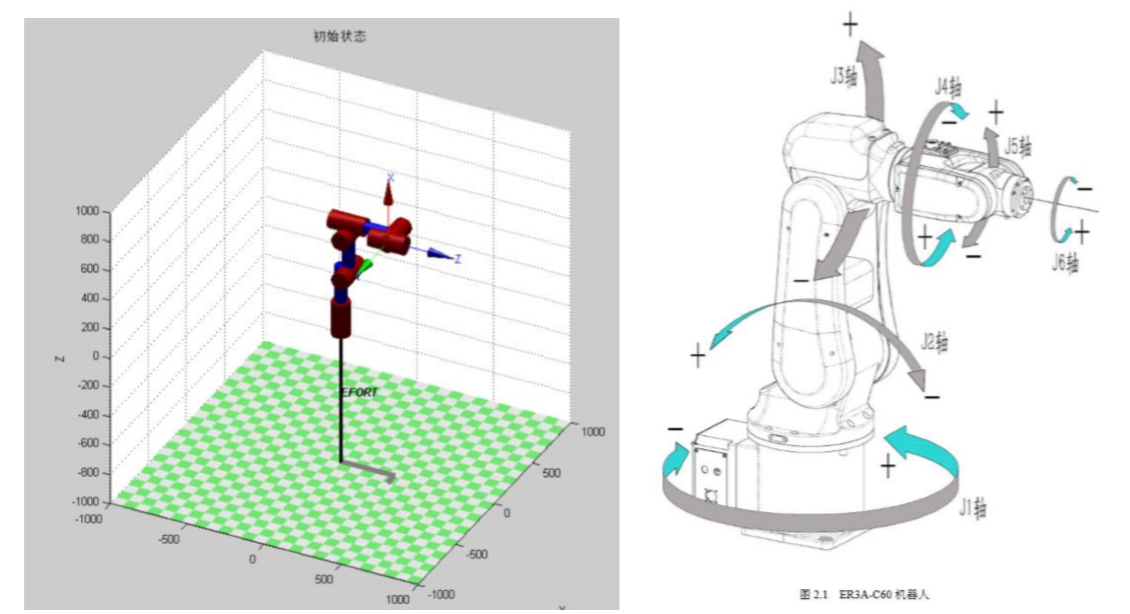Click the vertical axis tick label 400
1130x614 pixels.
pos(89,298)
